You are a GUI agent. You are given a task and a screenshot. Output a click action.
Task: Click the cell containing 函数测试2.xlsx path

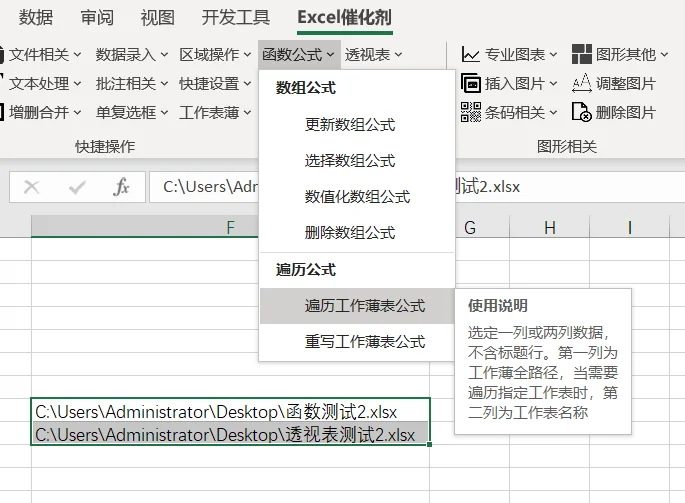point(230,412)
